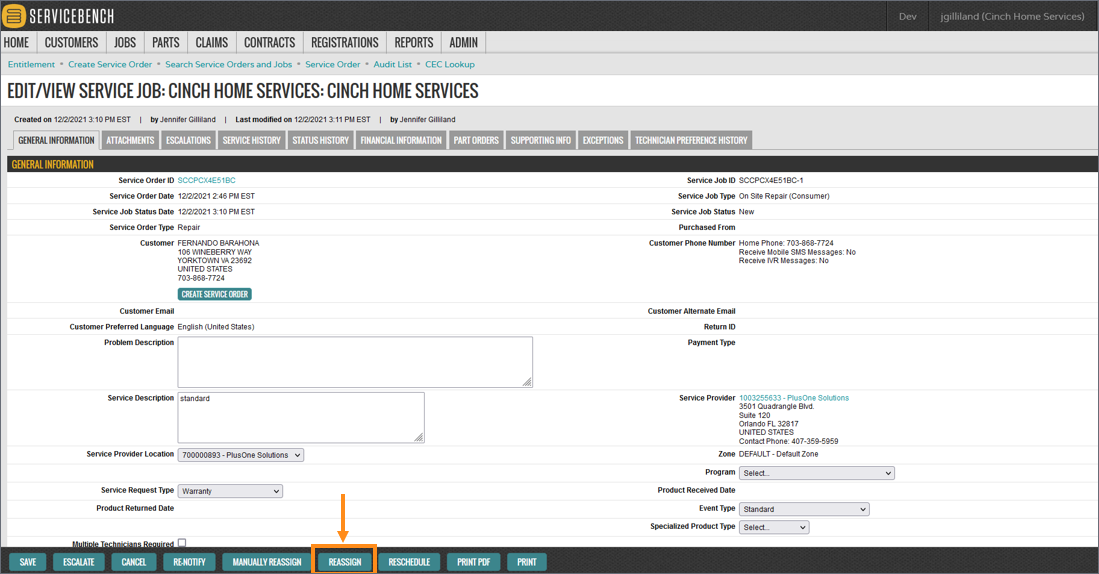Click the Reschedule button

409,562
